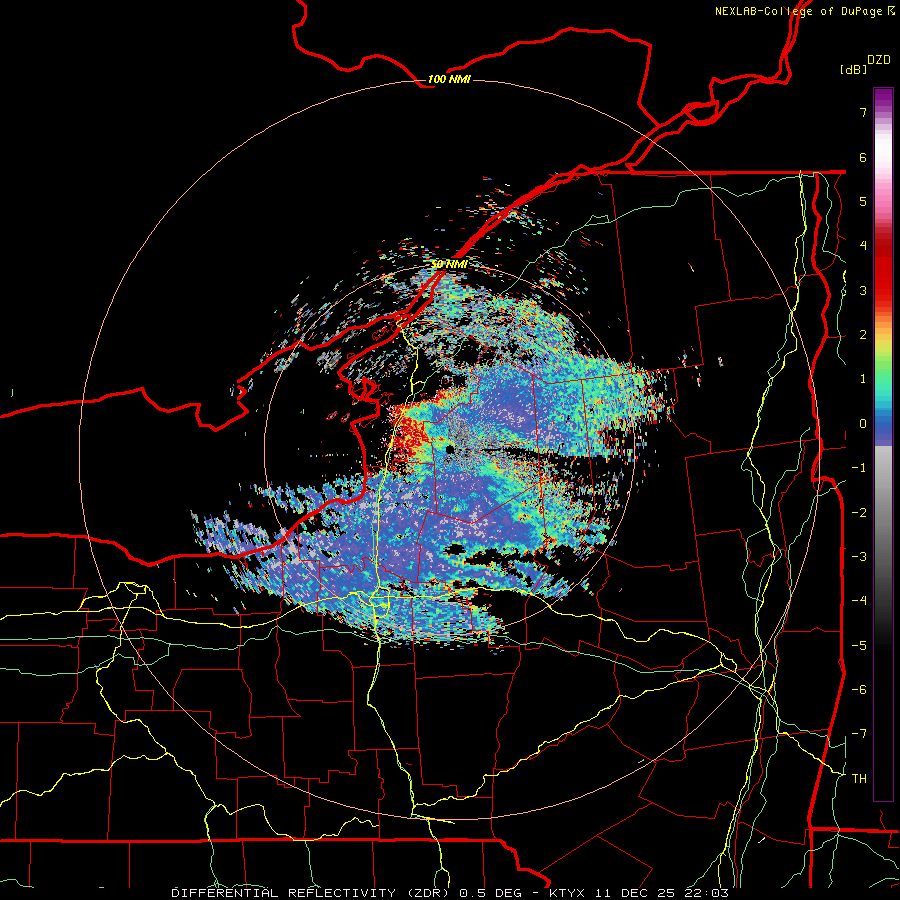Click the 0 value on the color scale
This screenshot has width=900, height=900.
(863, 424)
